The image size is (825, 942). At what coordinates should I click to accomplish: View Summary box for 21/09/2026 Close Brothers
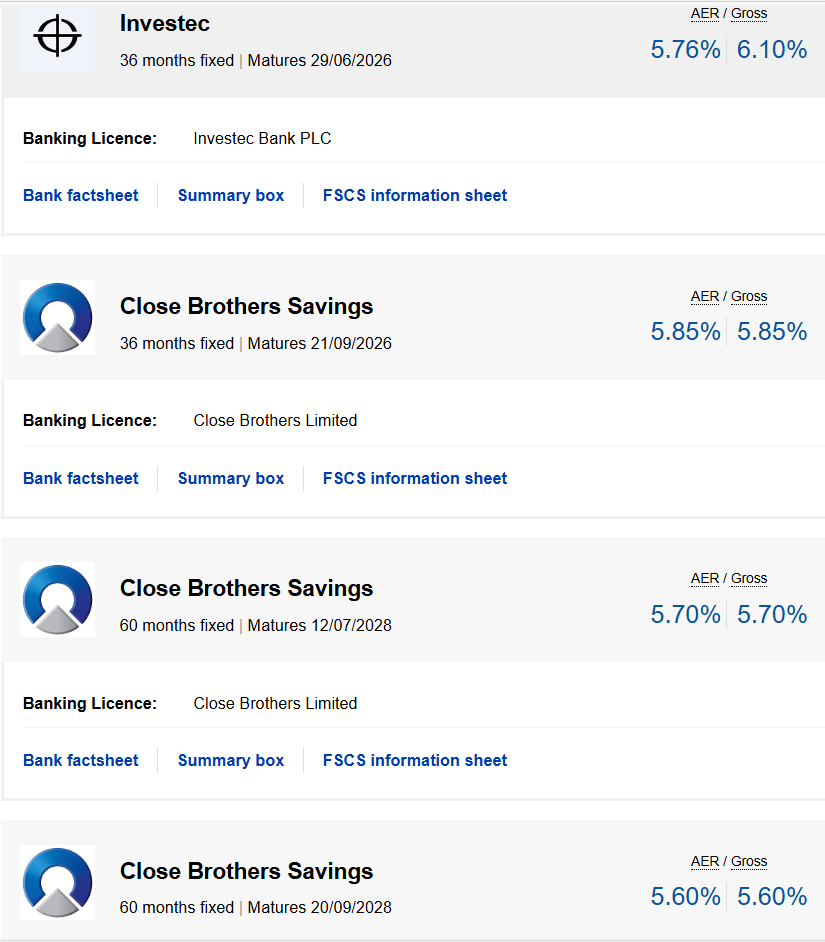[x=231, y=478]
